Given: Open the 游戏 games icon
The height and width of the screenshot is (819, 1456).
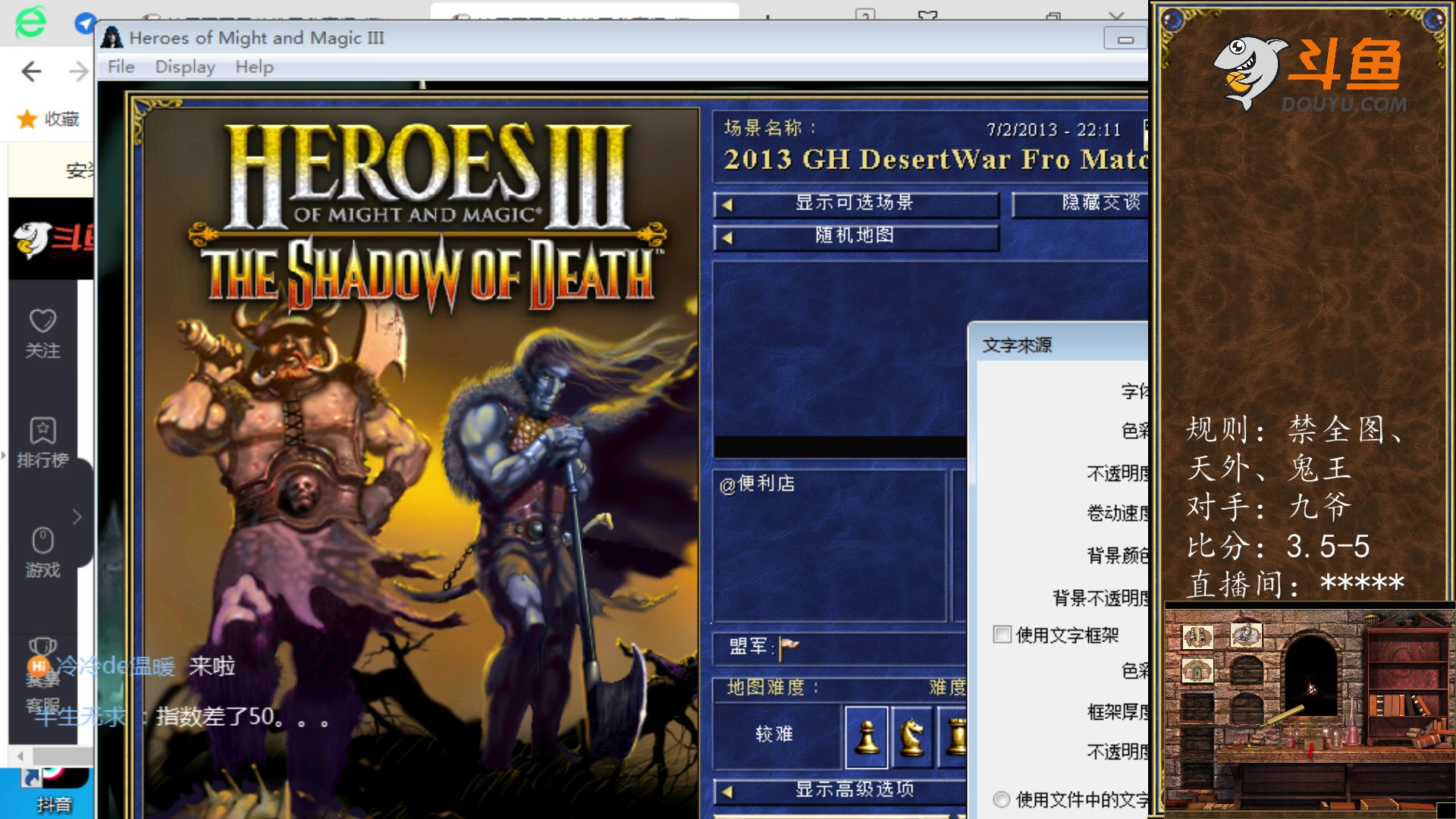Looking at the screenshot, I should (42, 541).
